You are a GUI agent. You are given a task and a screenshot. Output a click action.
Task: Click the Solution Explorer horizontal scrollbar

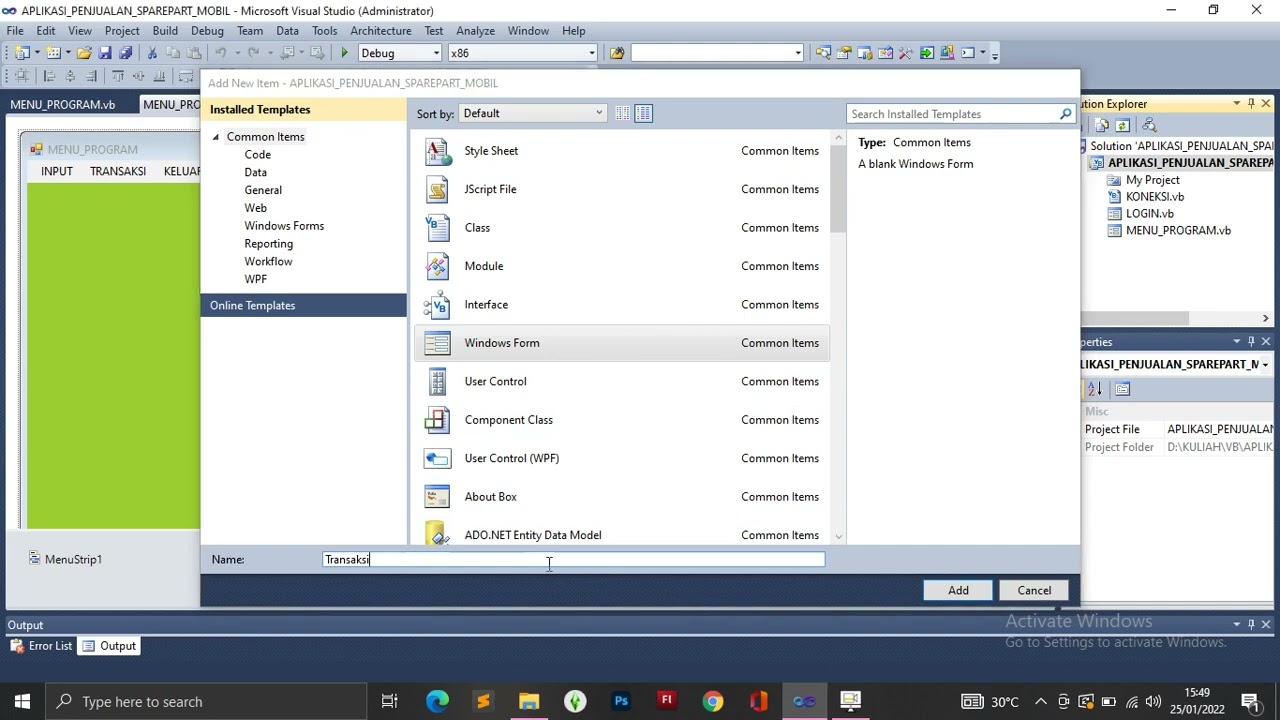tap(1135, 319)
